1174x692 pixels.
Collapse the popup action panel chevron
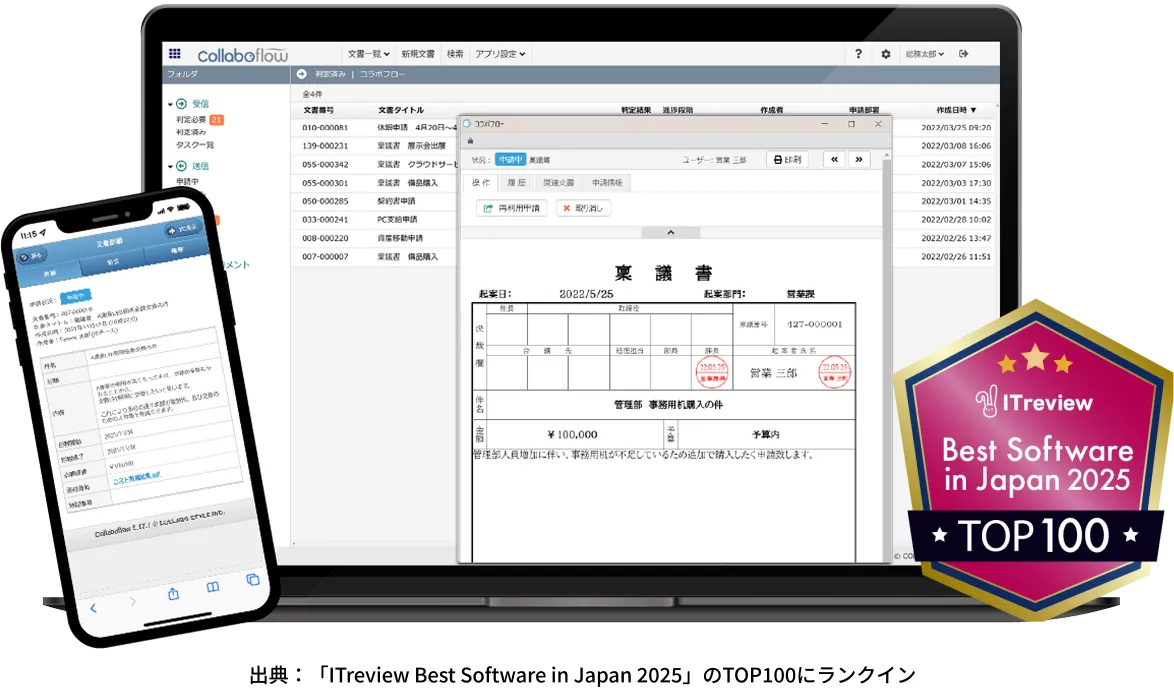[671, 233]
